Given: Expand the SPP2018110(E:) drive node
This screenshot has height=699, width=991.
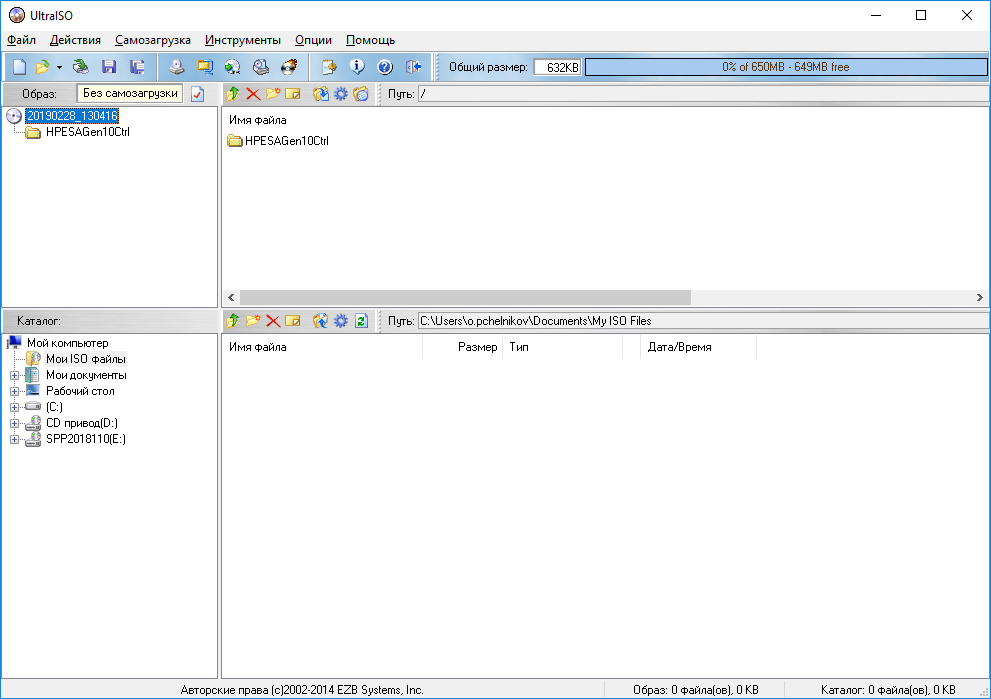Looking at the screenshot, I should 14,439.
